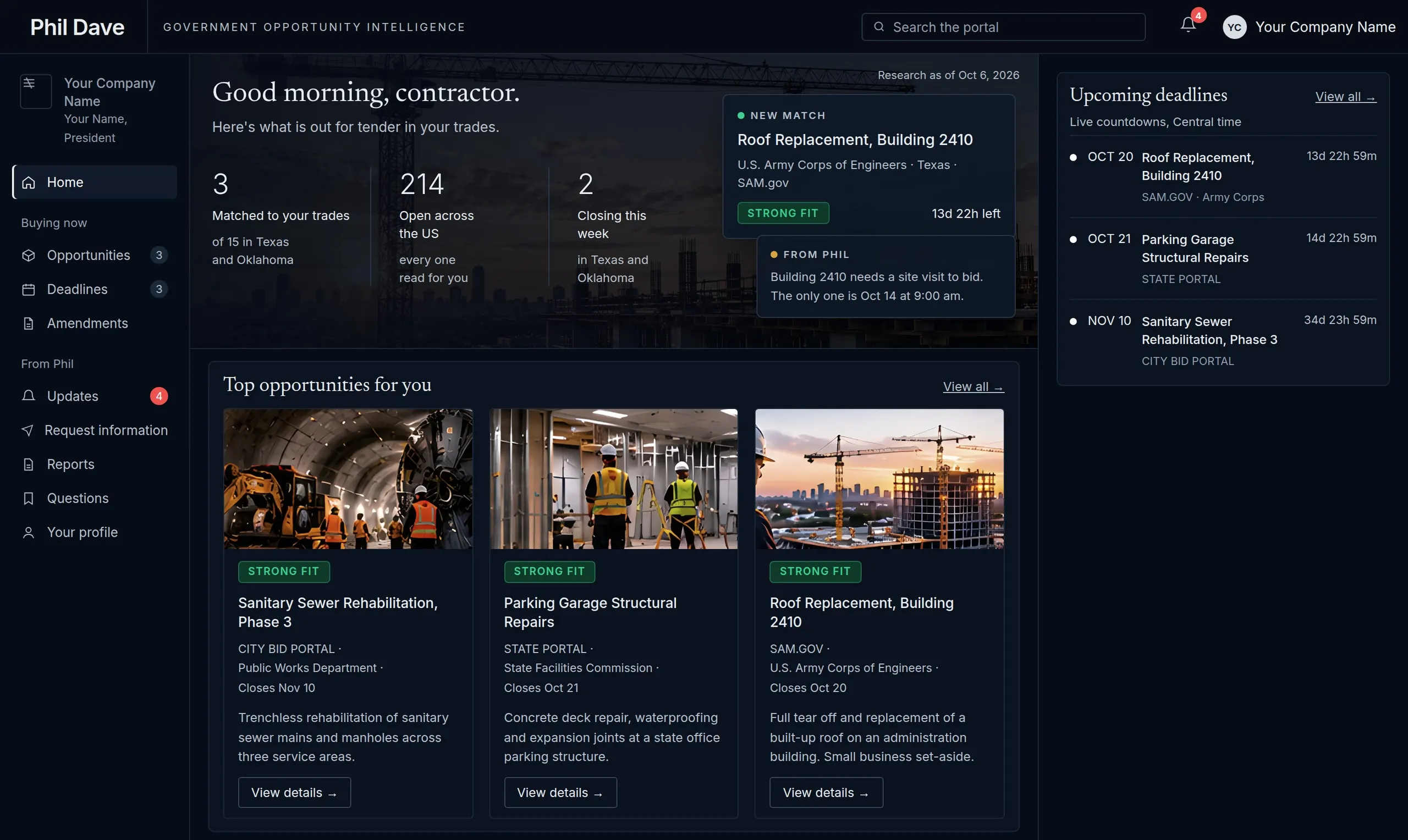Click the search magnifier icon

(879, 26)
